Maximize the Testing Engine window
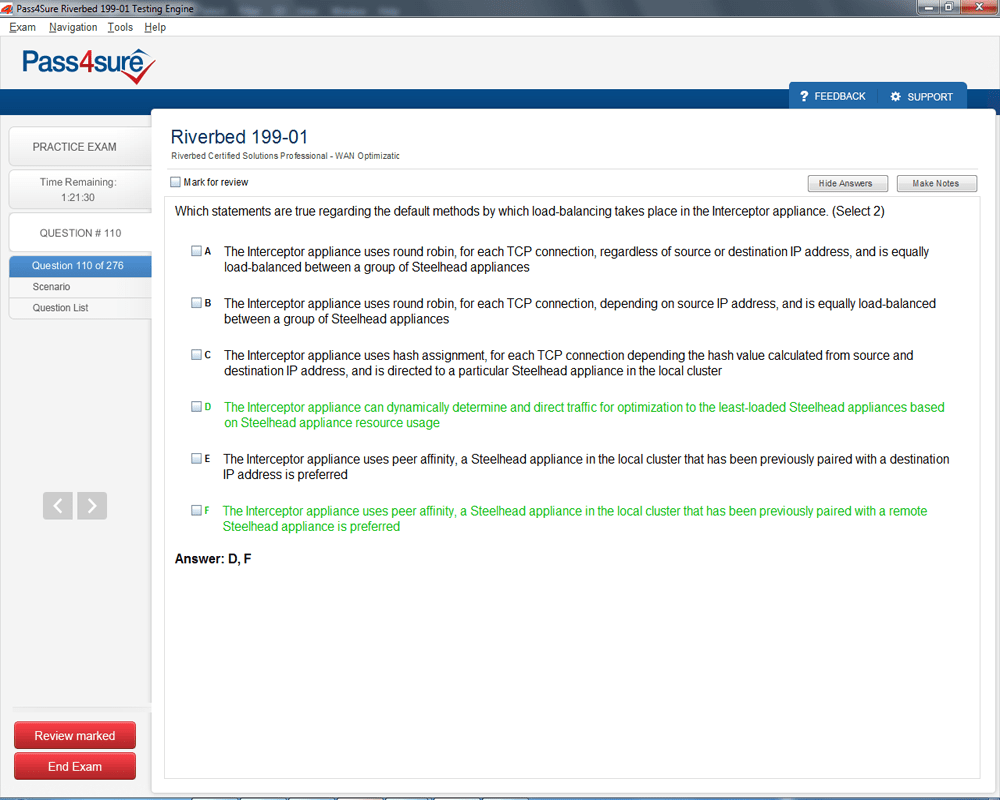Viewport: 1000px width, 800px height. tap(949, 7)
